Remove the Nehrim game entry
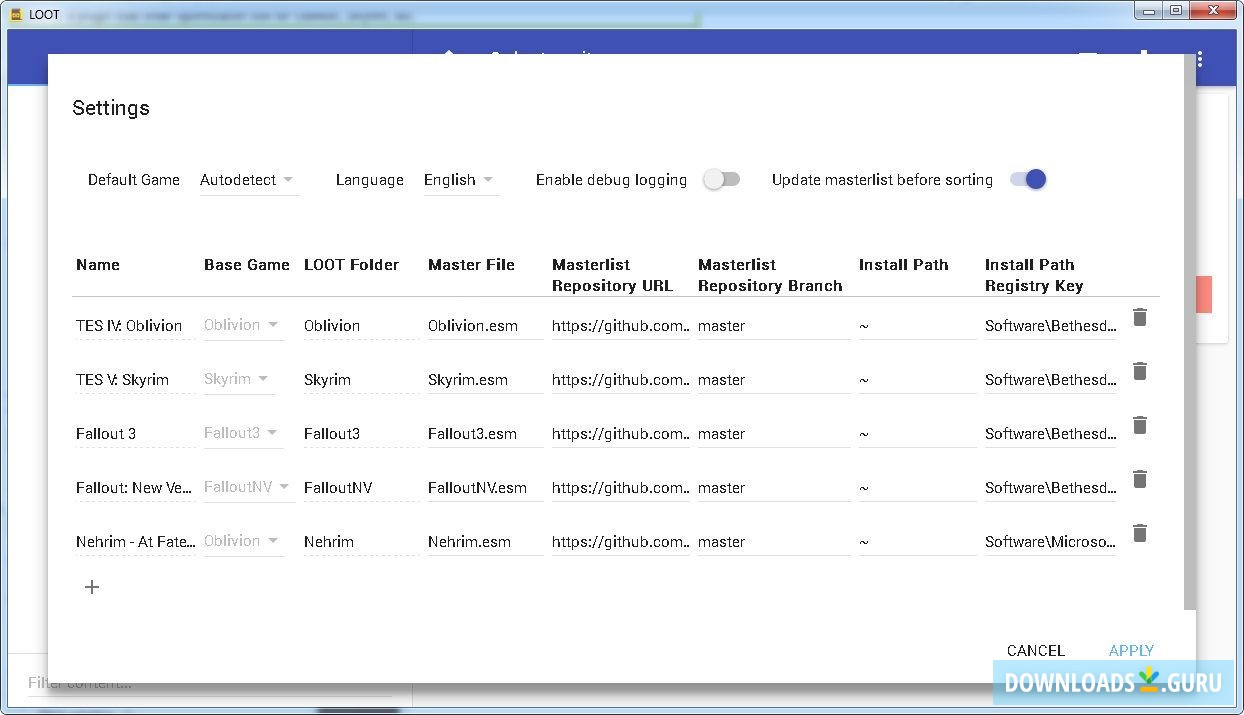 coord(1139,534)
